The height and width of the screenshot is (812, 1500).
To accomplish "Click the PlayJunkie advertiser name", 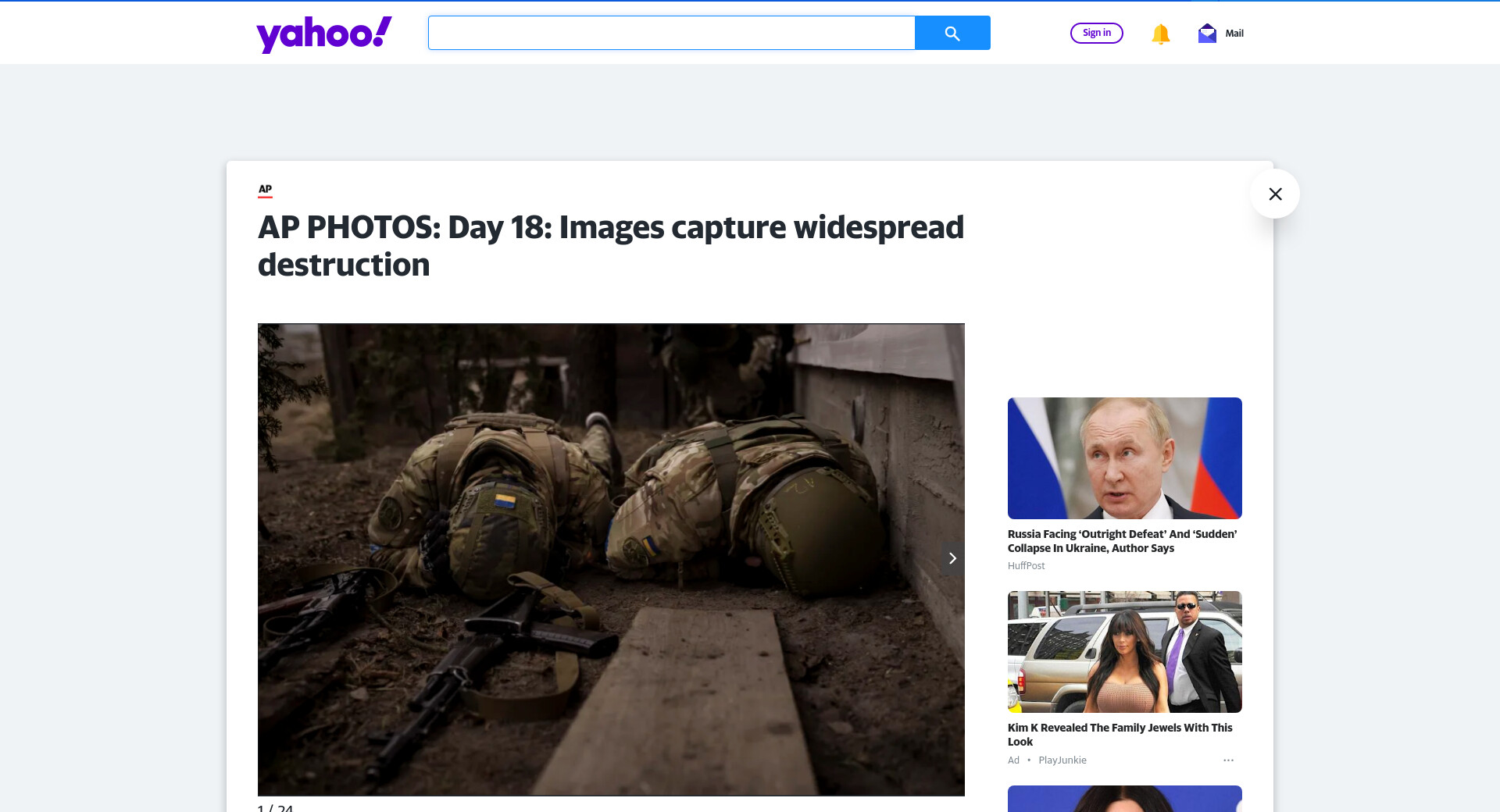I will tap(1062, 760).
